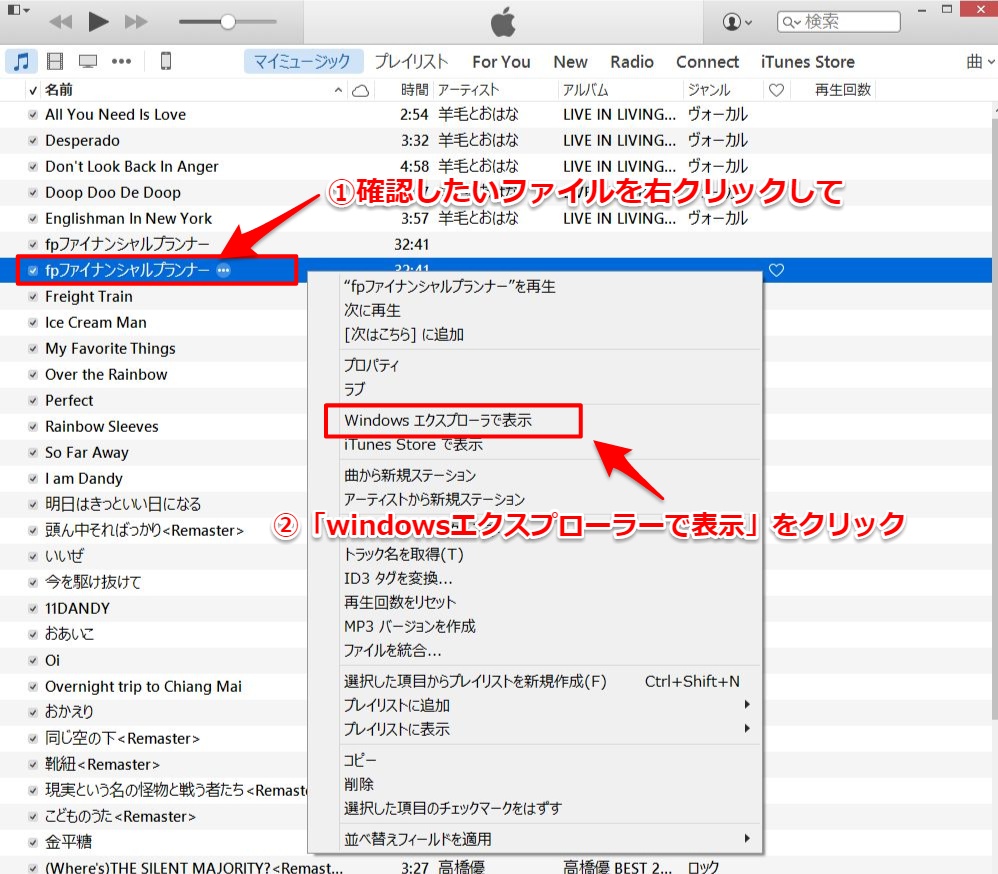The image size is (998, 874).
Task: Uncheck the Desperado checkbox
Action: (x=33, y=141)
